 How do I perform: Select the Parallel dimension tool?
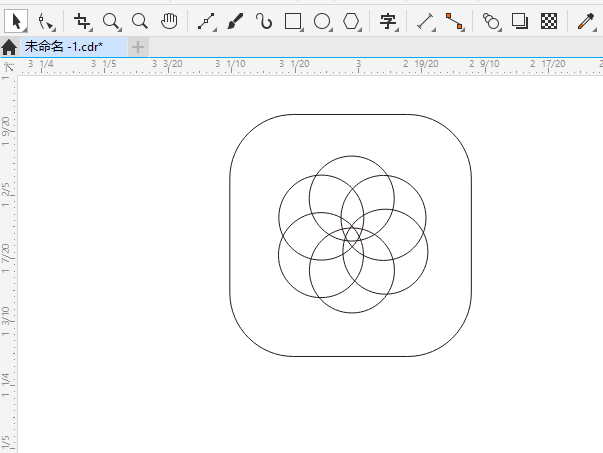(x=425, y=22)
